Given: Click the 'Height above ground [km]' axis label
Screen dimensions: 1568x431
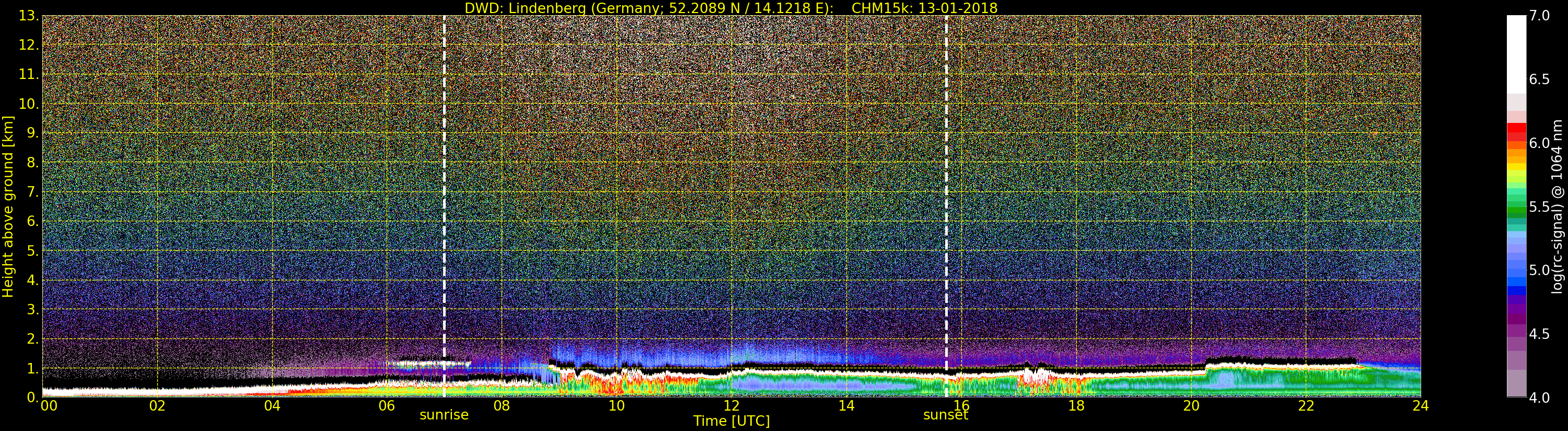Looking at the screenshot, I should (8, 207).
